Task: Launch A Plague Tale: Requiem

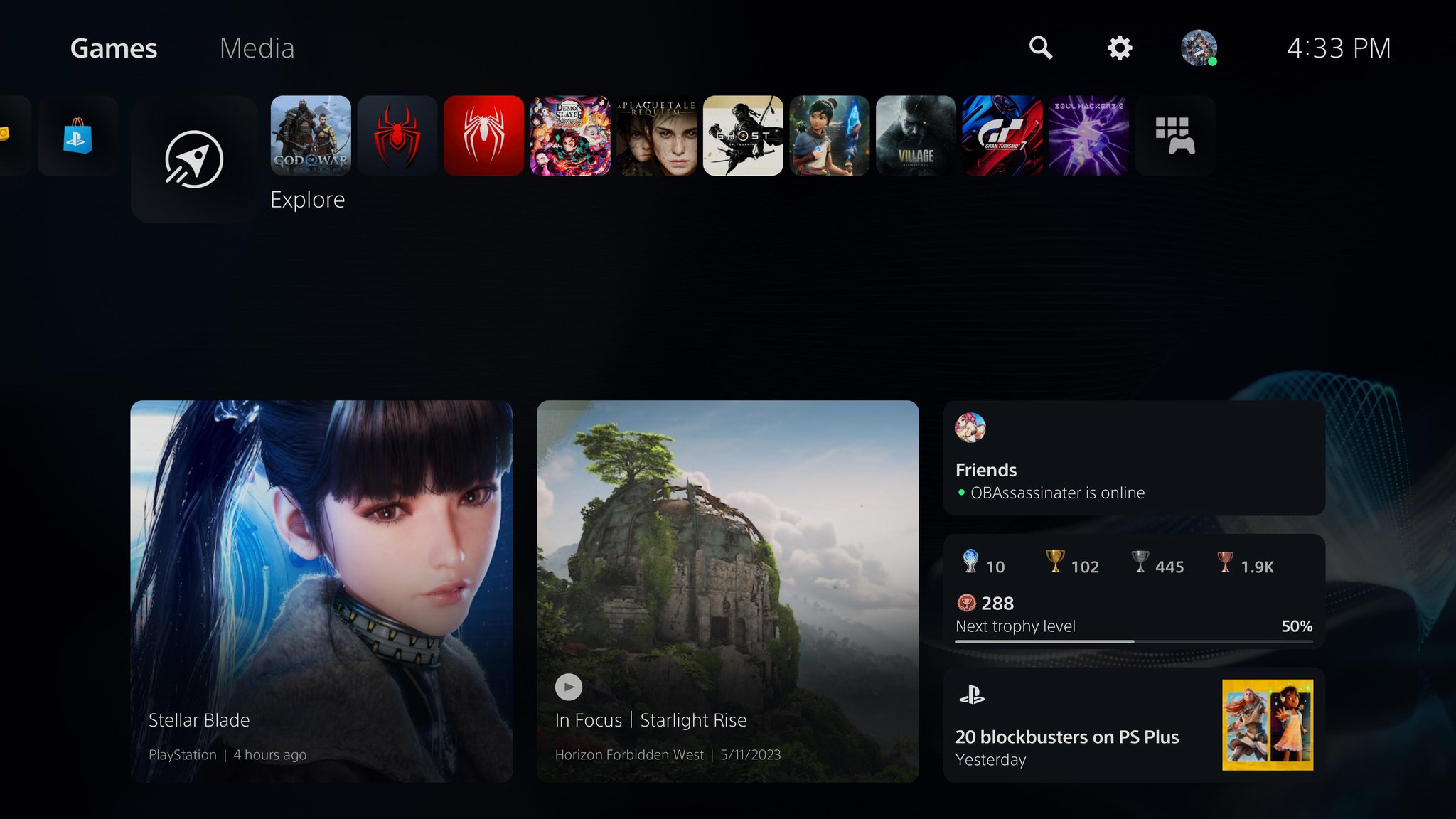Action: pos(656,136)
